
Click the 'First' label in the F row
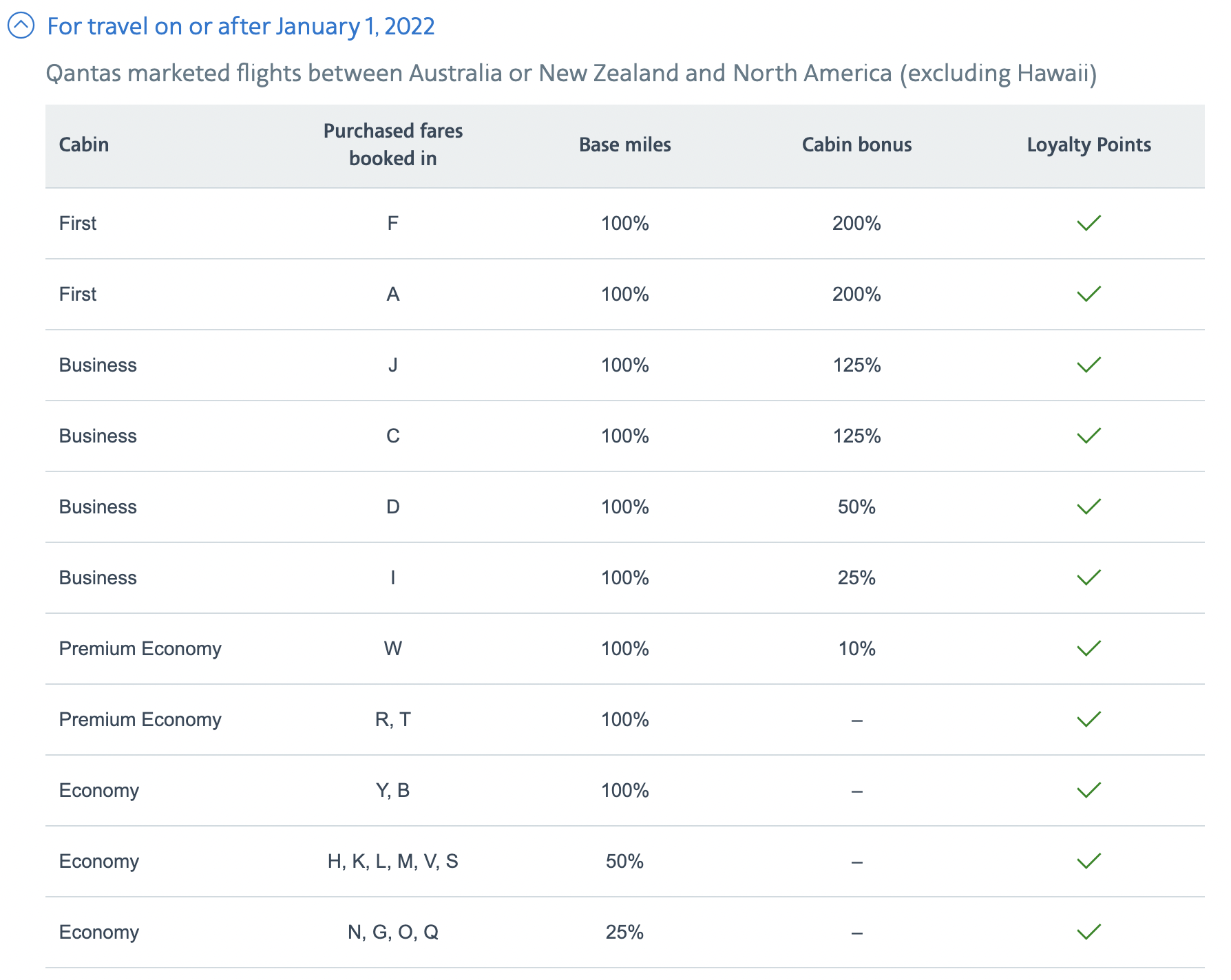coord(78,223)
